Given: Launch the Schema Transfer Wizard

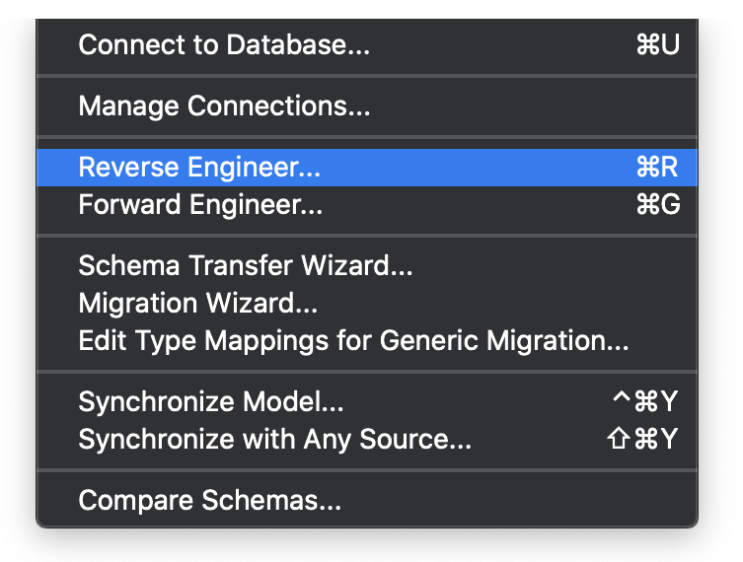Looking at the screenshot, I should 245,265.
